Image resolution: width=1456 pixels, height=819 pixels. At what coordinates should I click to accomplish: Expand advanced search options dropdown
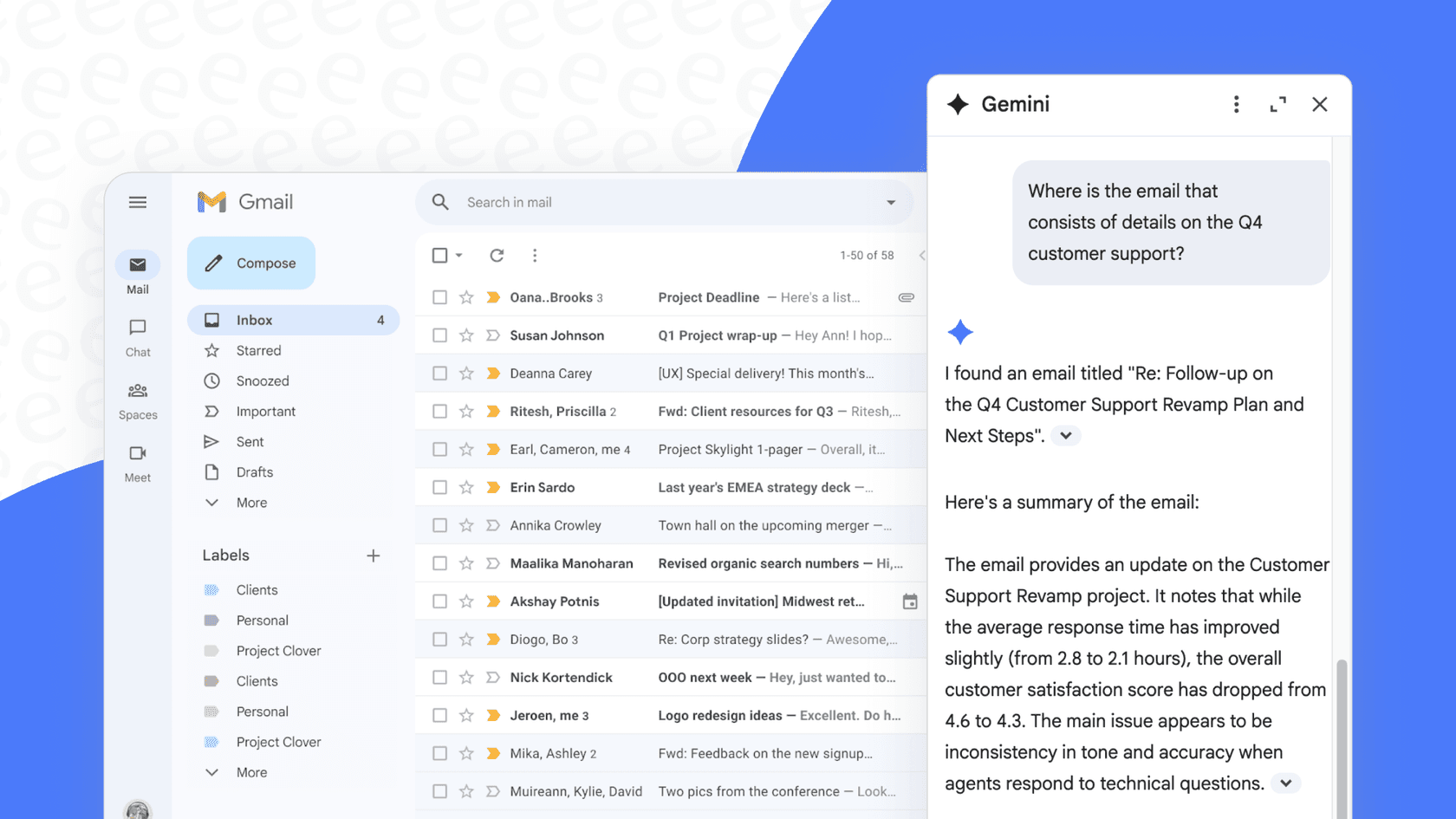tap(891, 202)
